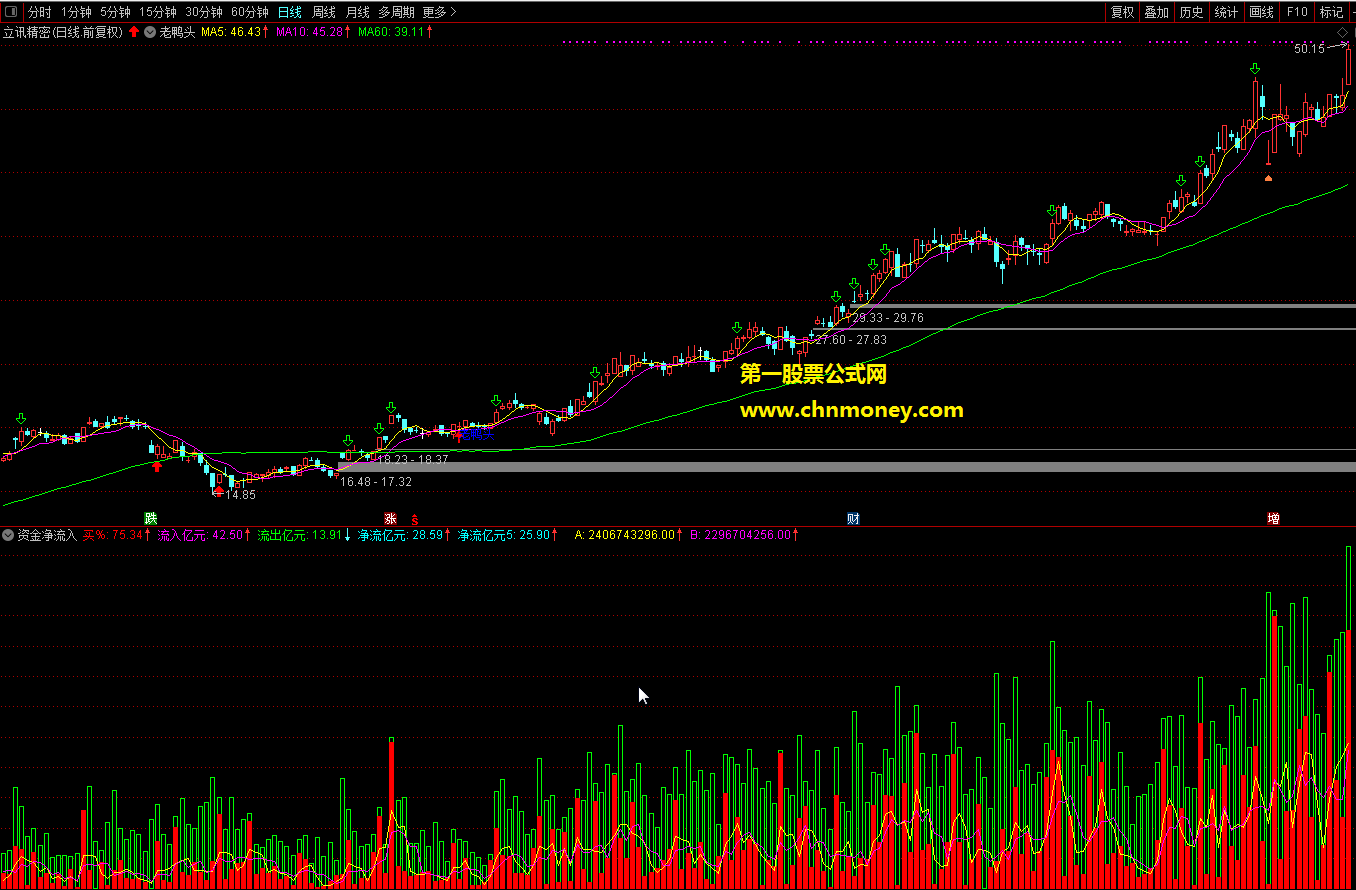This screenshot has width=1356, height=890.
Task: Click the 18.23 - 18.37 gap label
Action: [x=411, y=460]
